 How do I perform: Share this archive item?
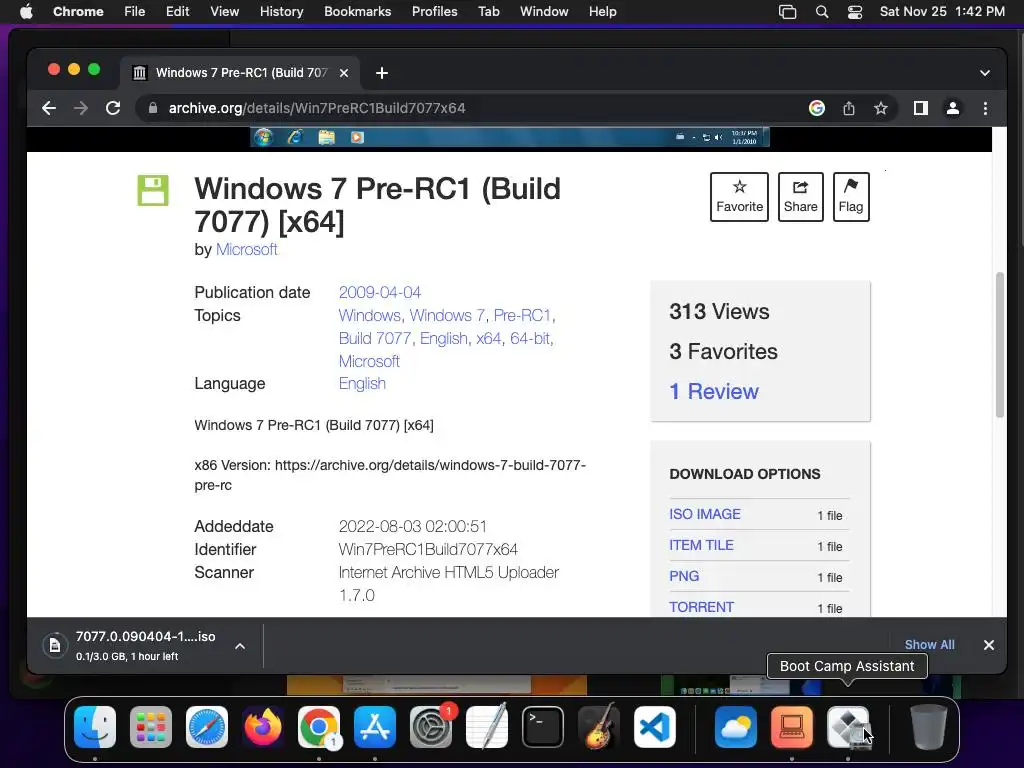tap(801, 197)
